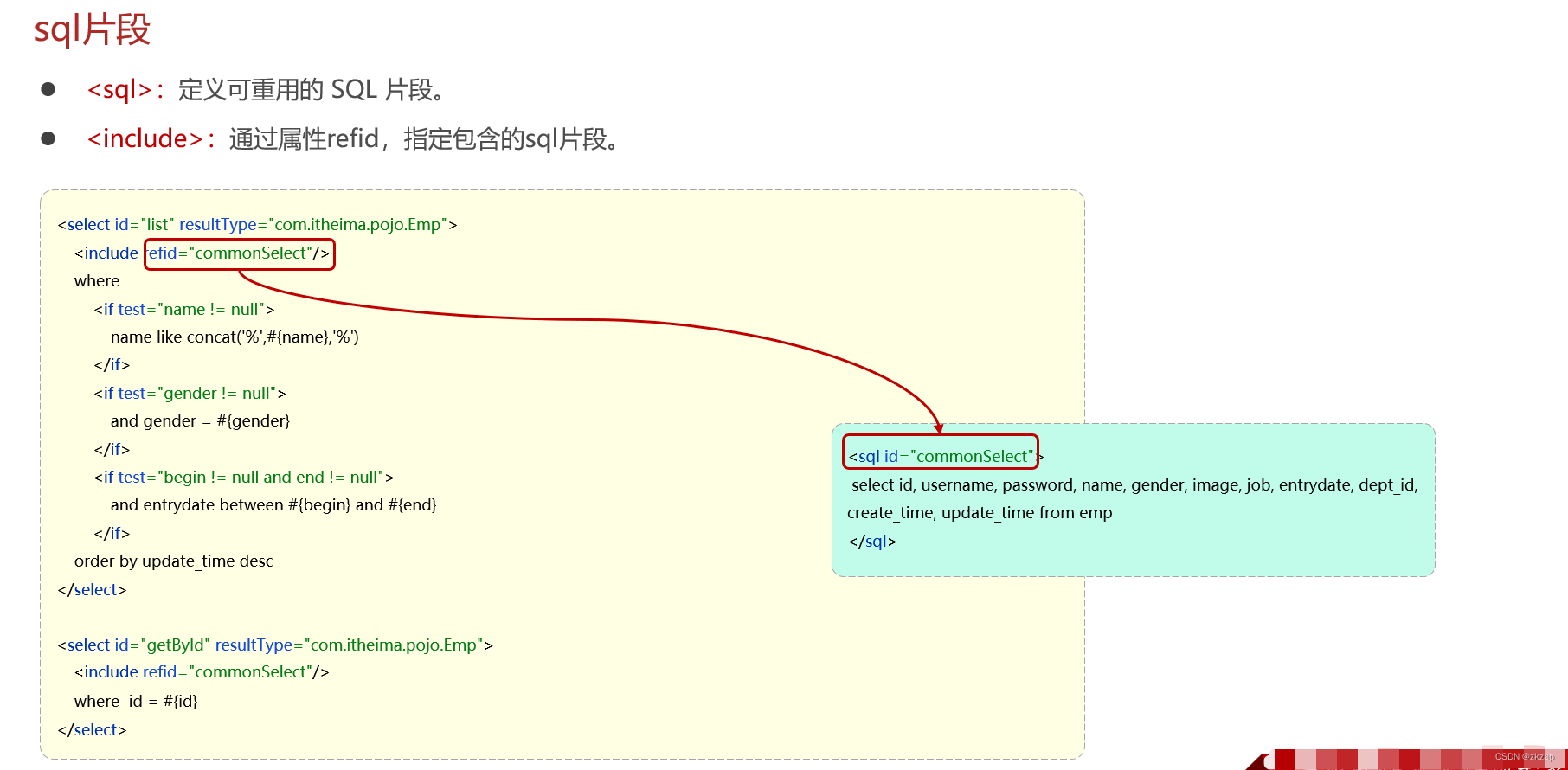Click the '<if test="begin != null and end != null">' line
Viewport: 1568px width, 770px height.
point(244,478)
